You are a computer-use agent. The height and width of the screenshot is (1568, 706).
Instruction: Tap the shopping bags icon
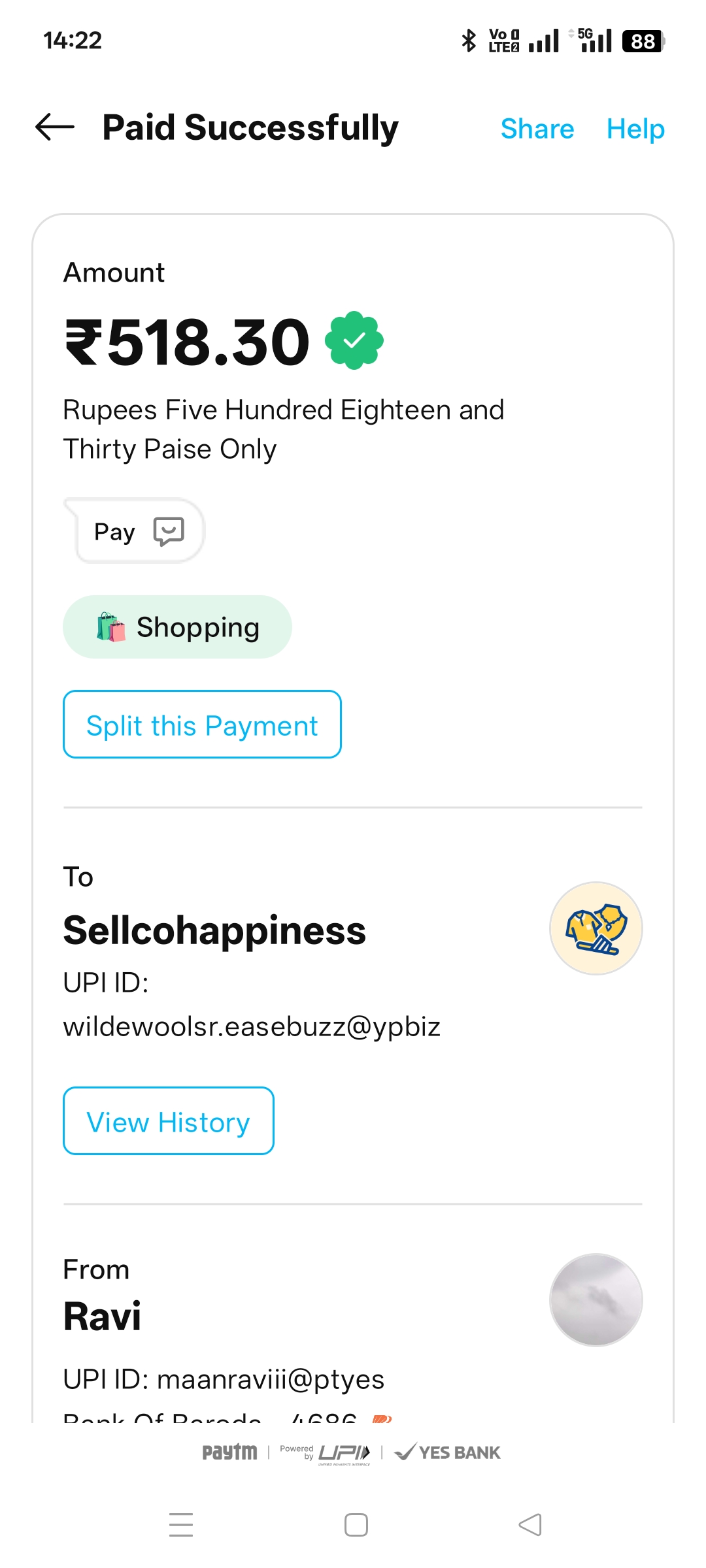click(110, 627)
